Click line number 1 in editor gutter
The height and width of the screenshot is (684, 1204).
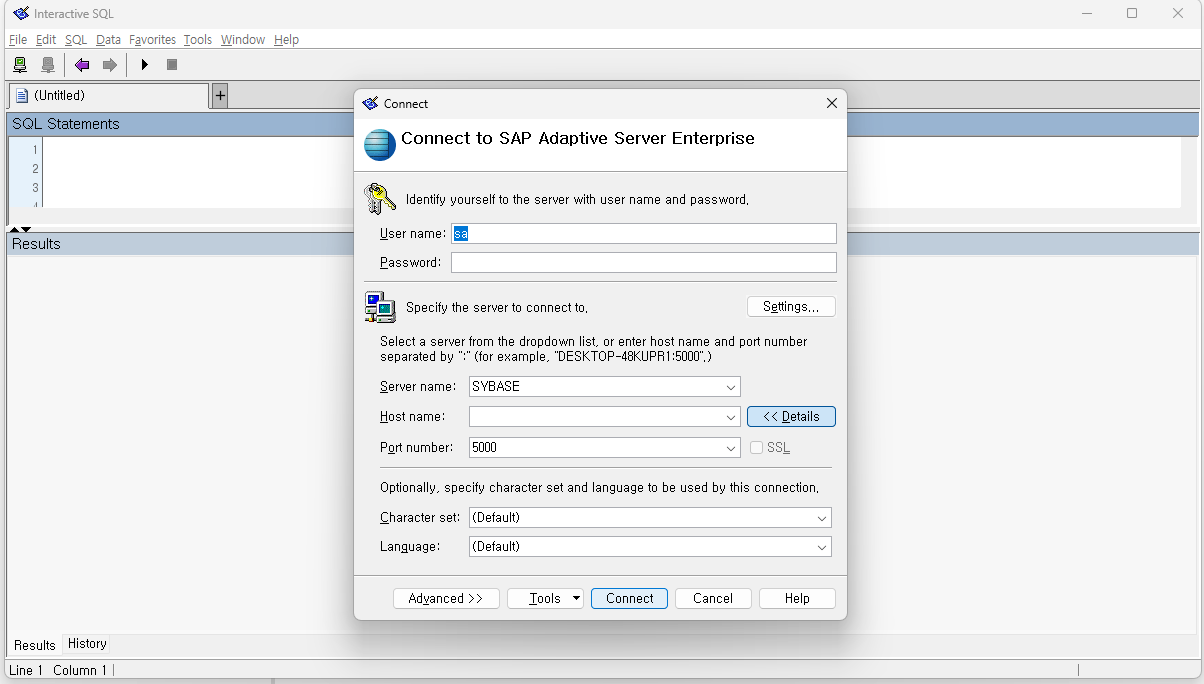(x=35, y=150)
